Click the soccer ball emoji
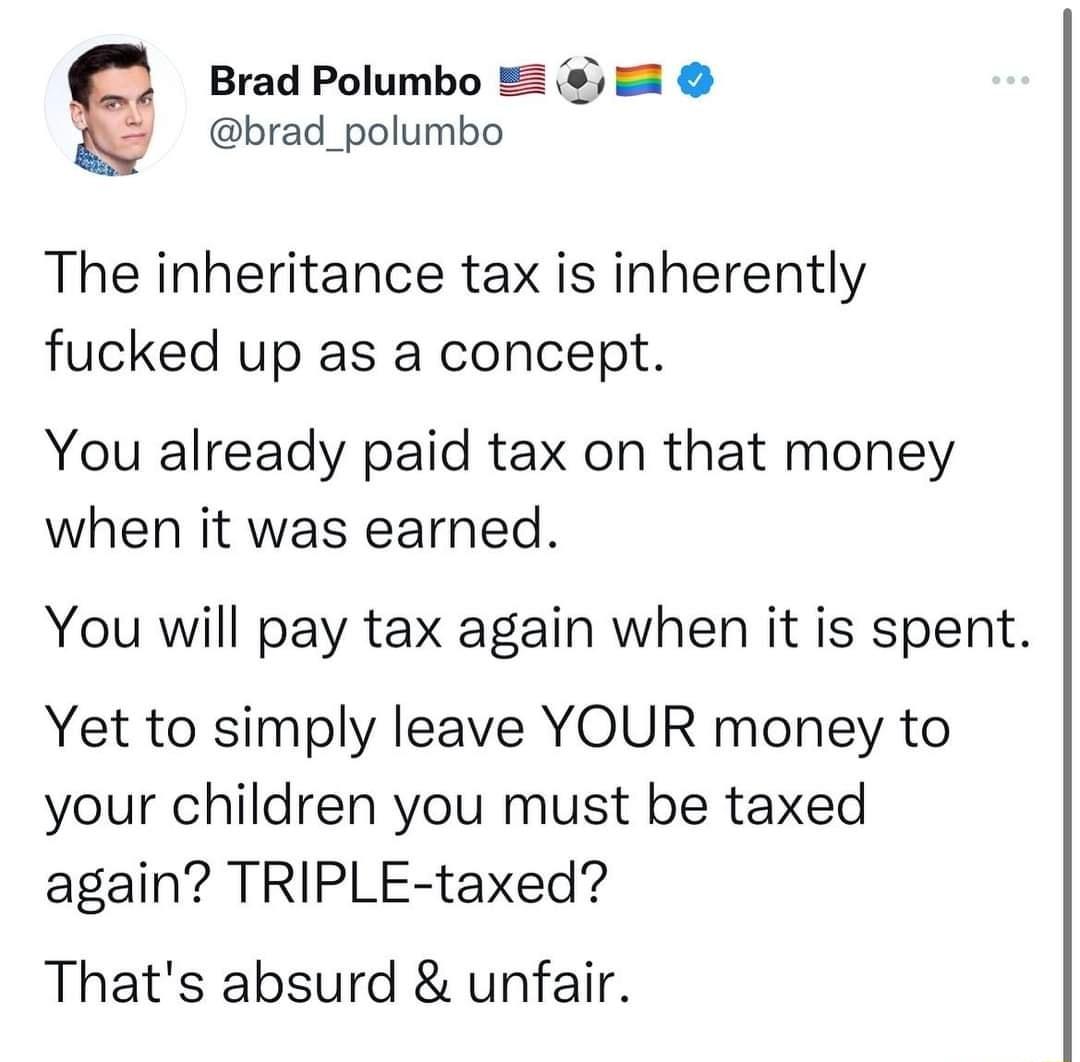Viewport: 1080px width, 1062px height. coord(582,80)
